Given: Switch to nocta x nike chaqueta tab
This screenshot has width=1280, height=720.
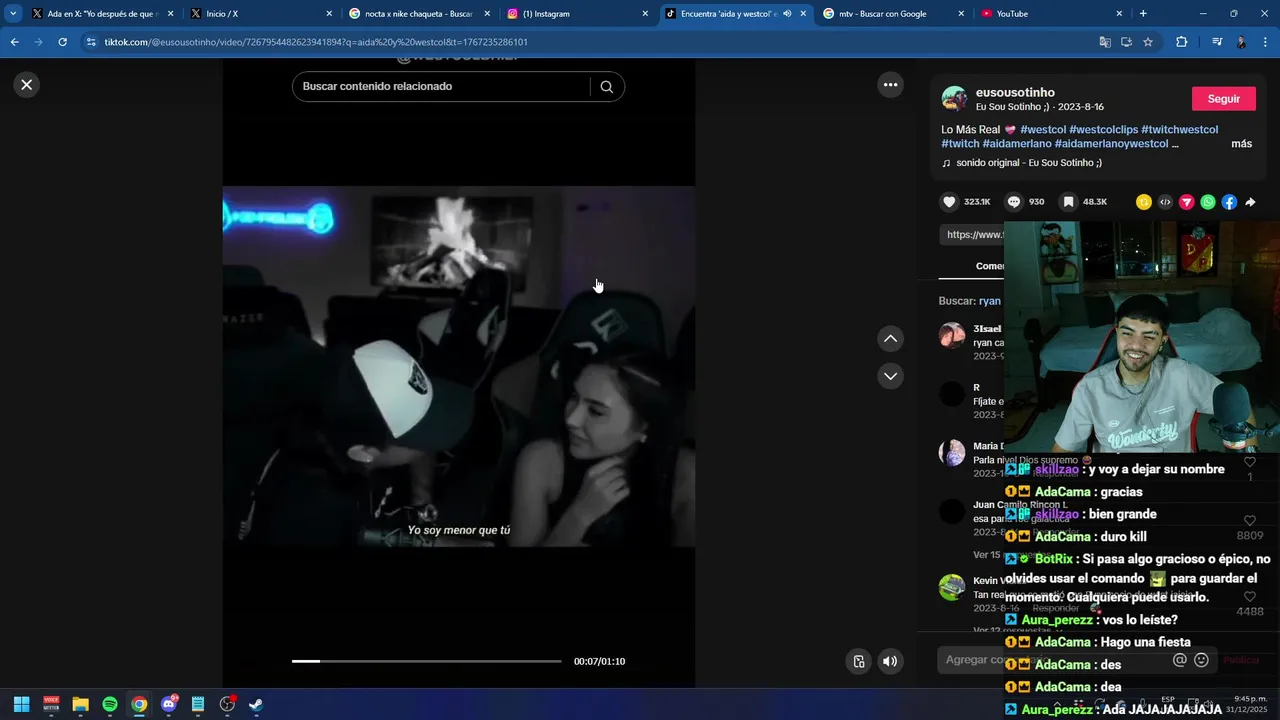Looking at the screenshot, I should (x=418, y=14).
